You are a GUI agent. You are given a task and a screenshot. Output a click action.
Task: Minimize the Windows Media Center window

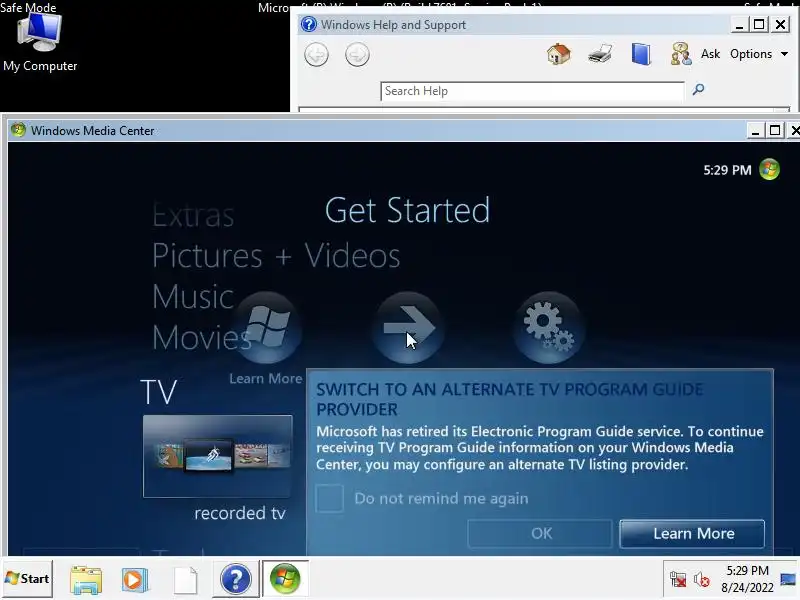click(x=755, y=131)
